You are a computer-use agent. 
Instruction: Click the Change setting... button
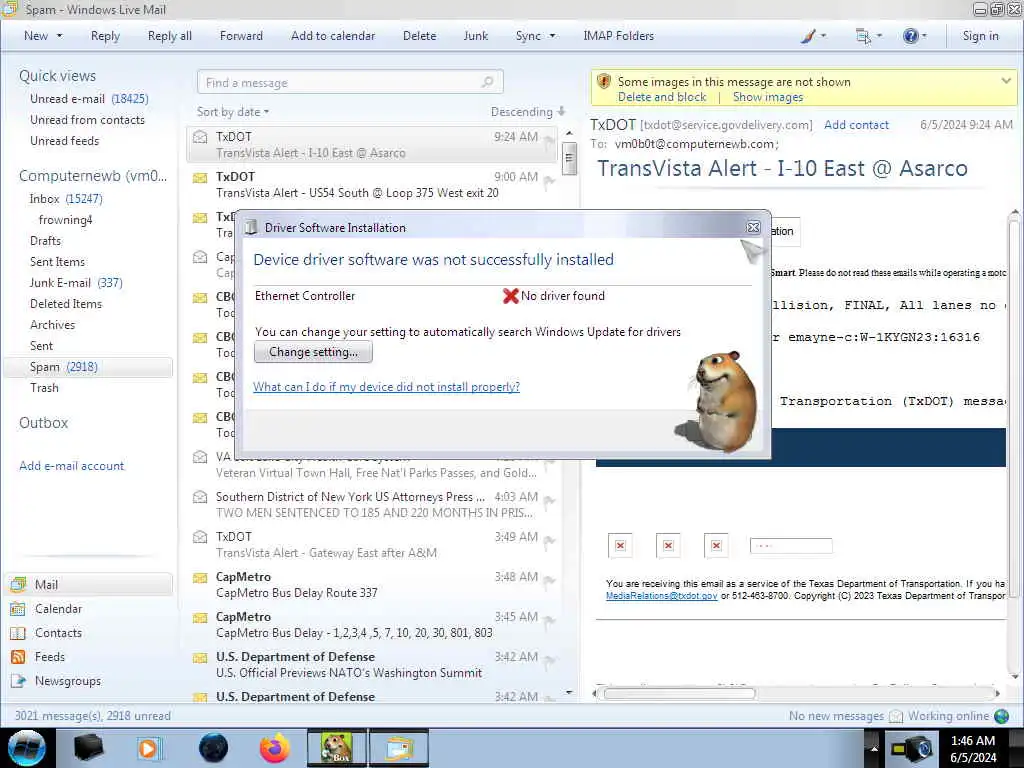click(313, 352)
